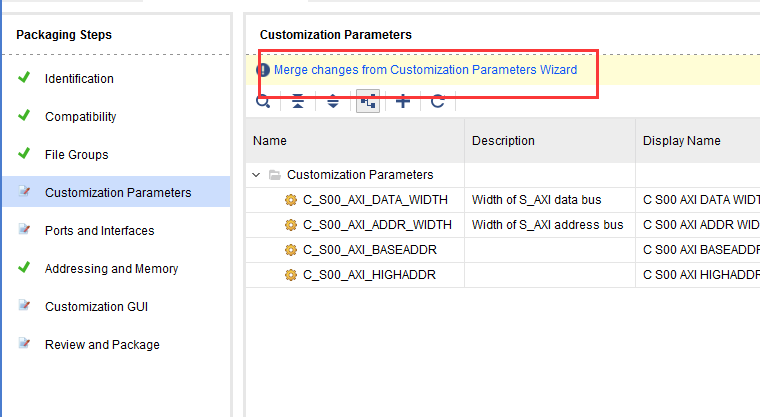Sort by the Description column header
Viewport: 760px width, 417px height.
503,141
